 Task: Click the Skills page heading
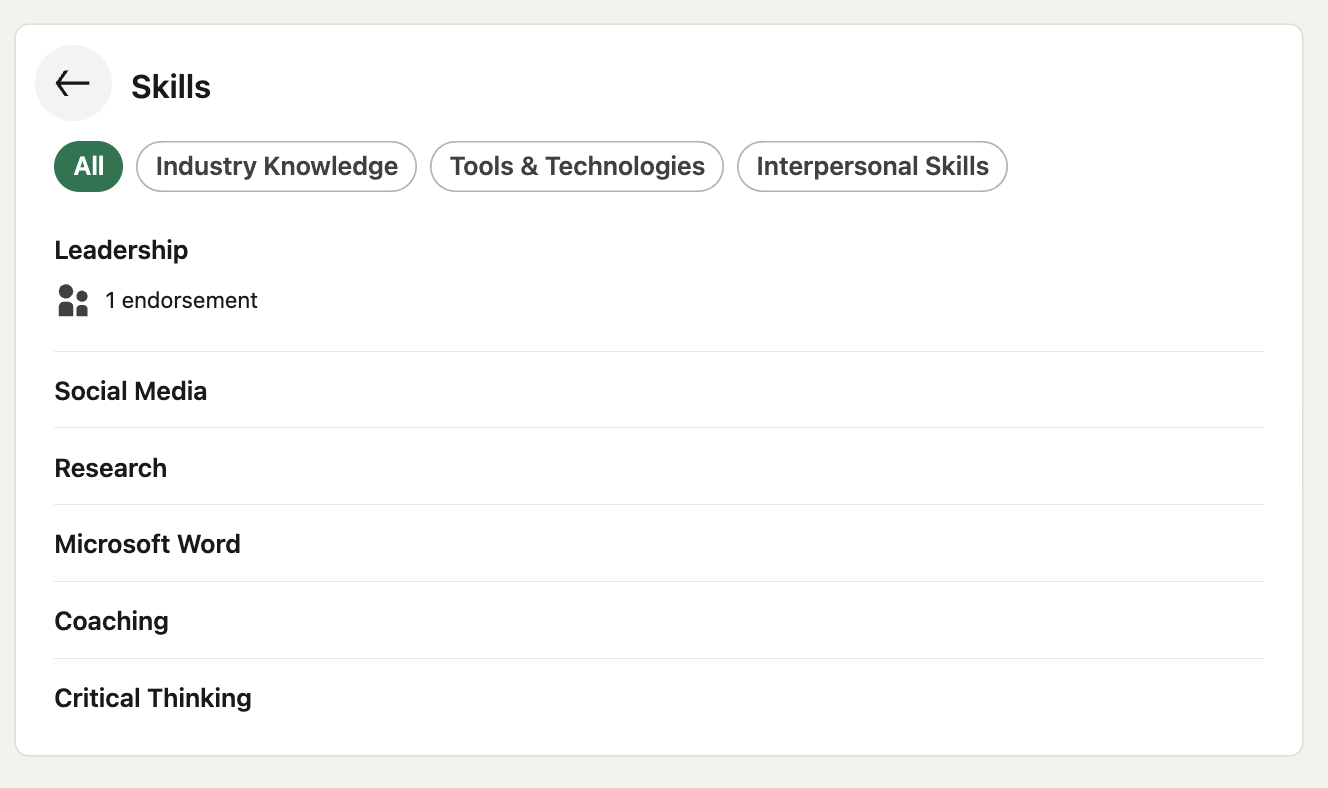171,87
